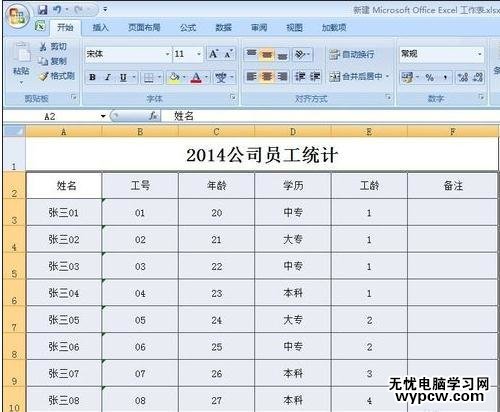This screenshot has height=412, width=500.
Task: Click 自动换行 wrap text button
Action: pos(351,54)
